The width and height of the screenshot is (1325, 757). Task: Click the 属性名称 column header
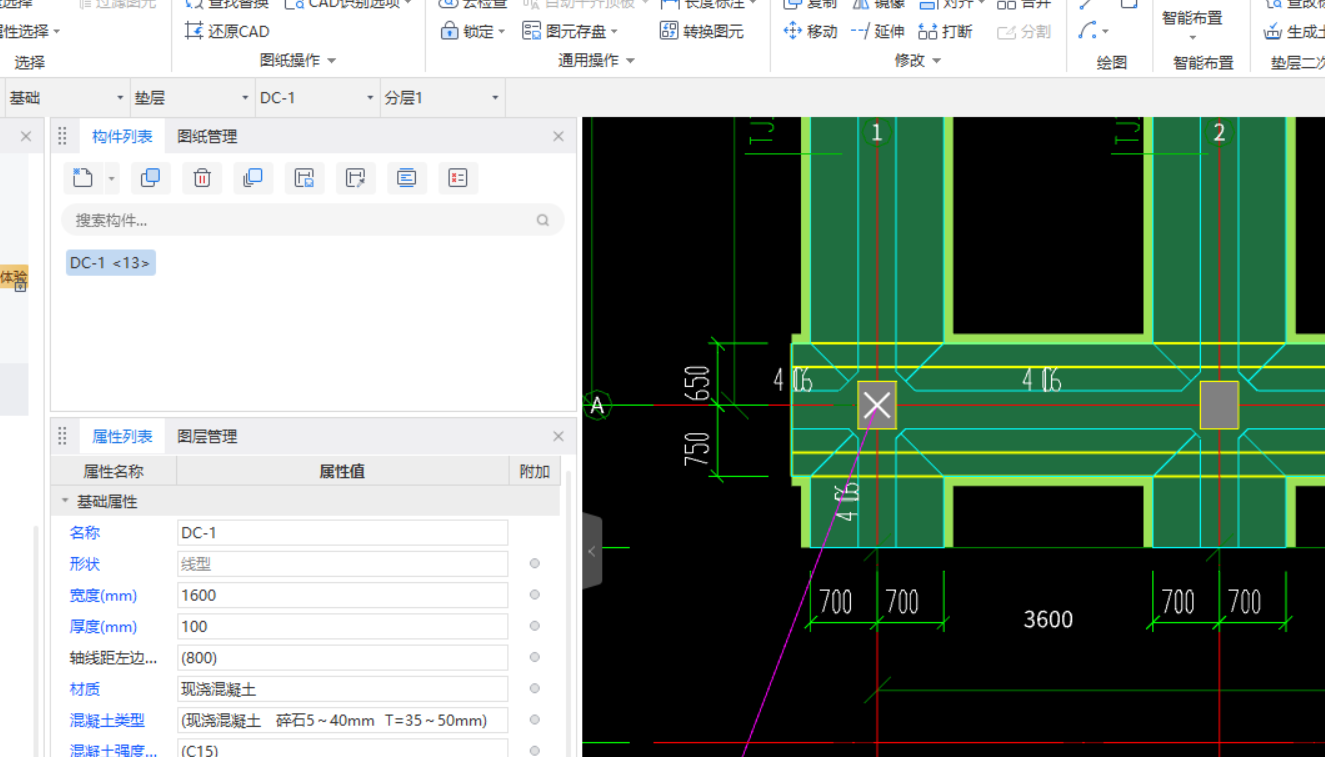113,471
